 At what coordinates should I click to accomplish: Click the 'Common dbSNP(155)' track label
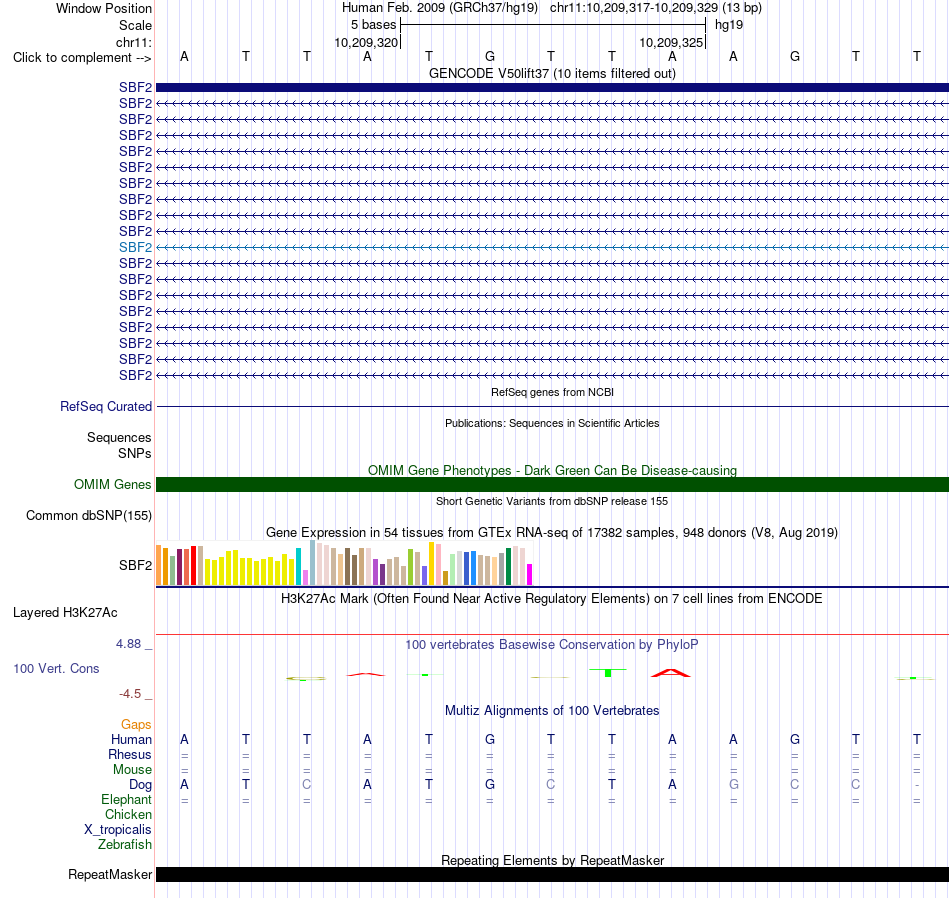click(x=88, y=516)
